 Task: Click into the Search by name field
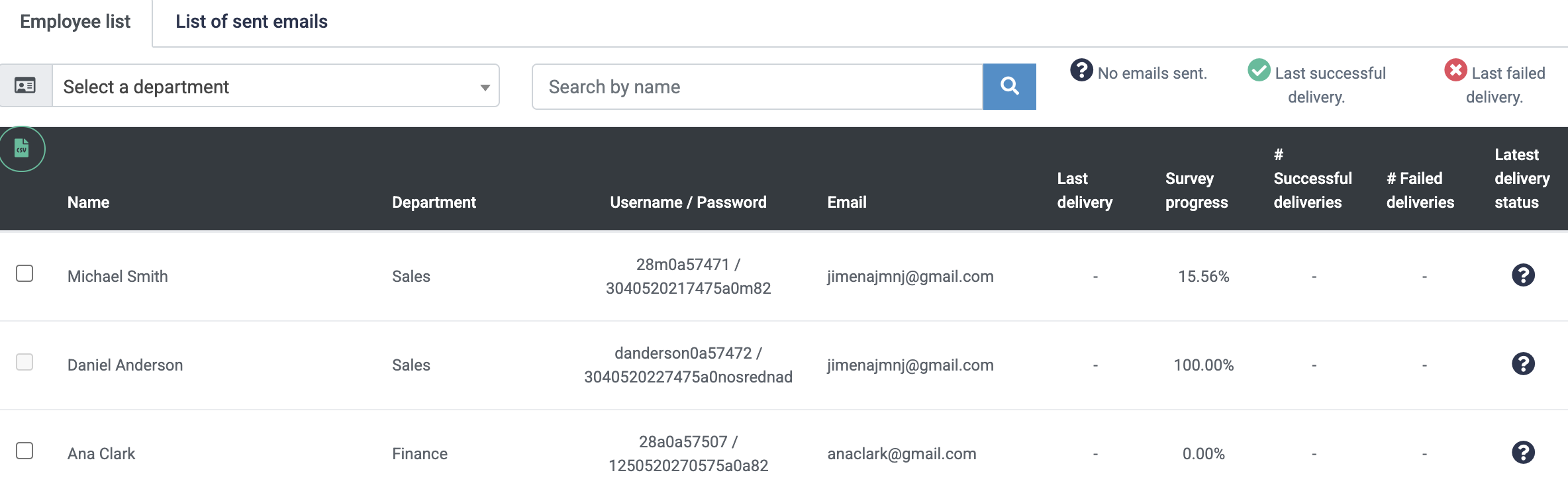click(x=758, y=87)
